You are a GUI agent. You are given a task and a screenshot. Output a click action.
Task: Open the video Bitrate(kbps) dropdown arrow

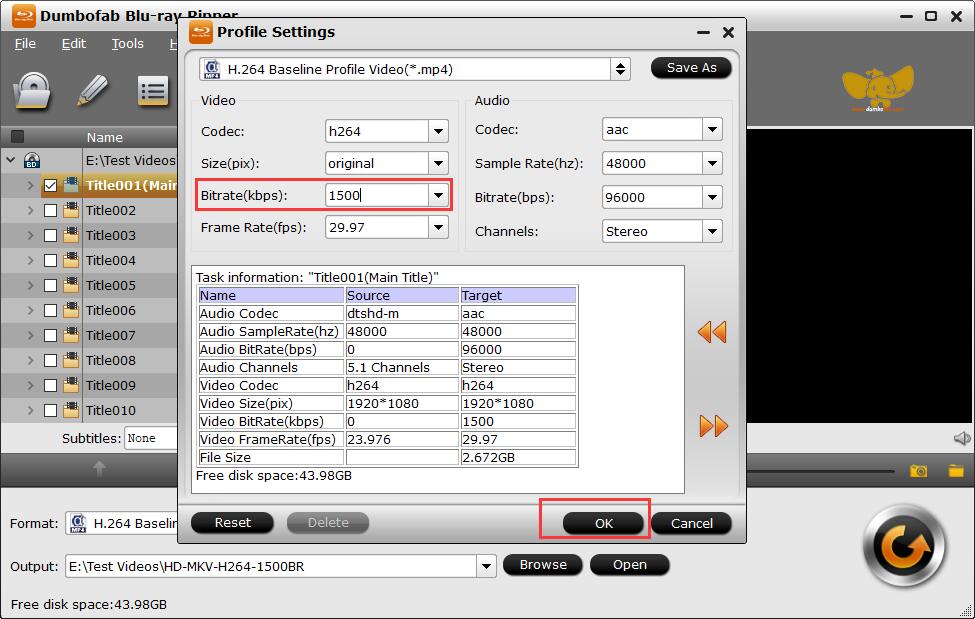point(438,195)
